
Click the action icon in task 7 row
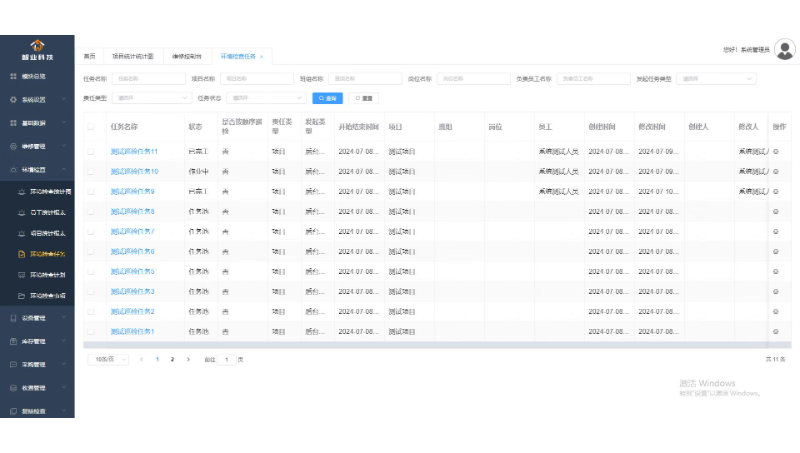coord(776,232)
